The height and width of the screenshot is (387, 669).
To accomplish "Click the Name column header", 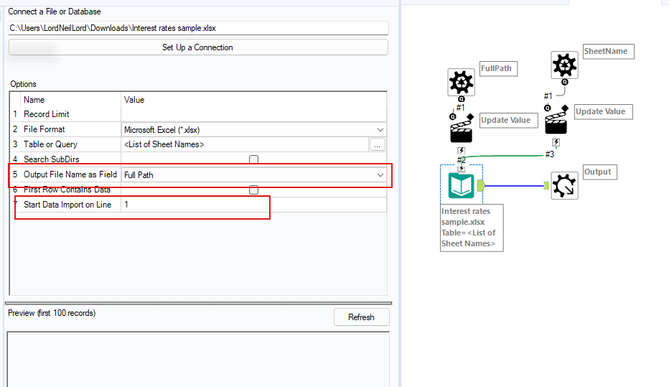I will pos(34,100).
